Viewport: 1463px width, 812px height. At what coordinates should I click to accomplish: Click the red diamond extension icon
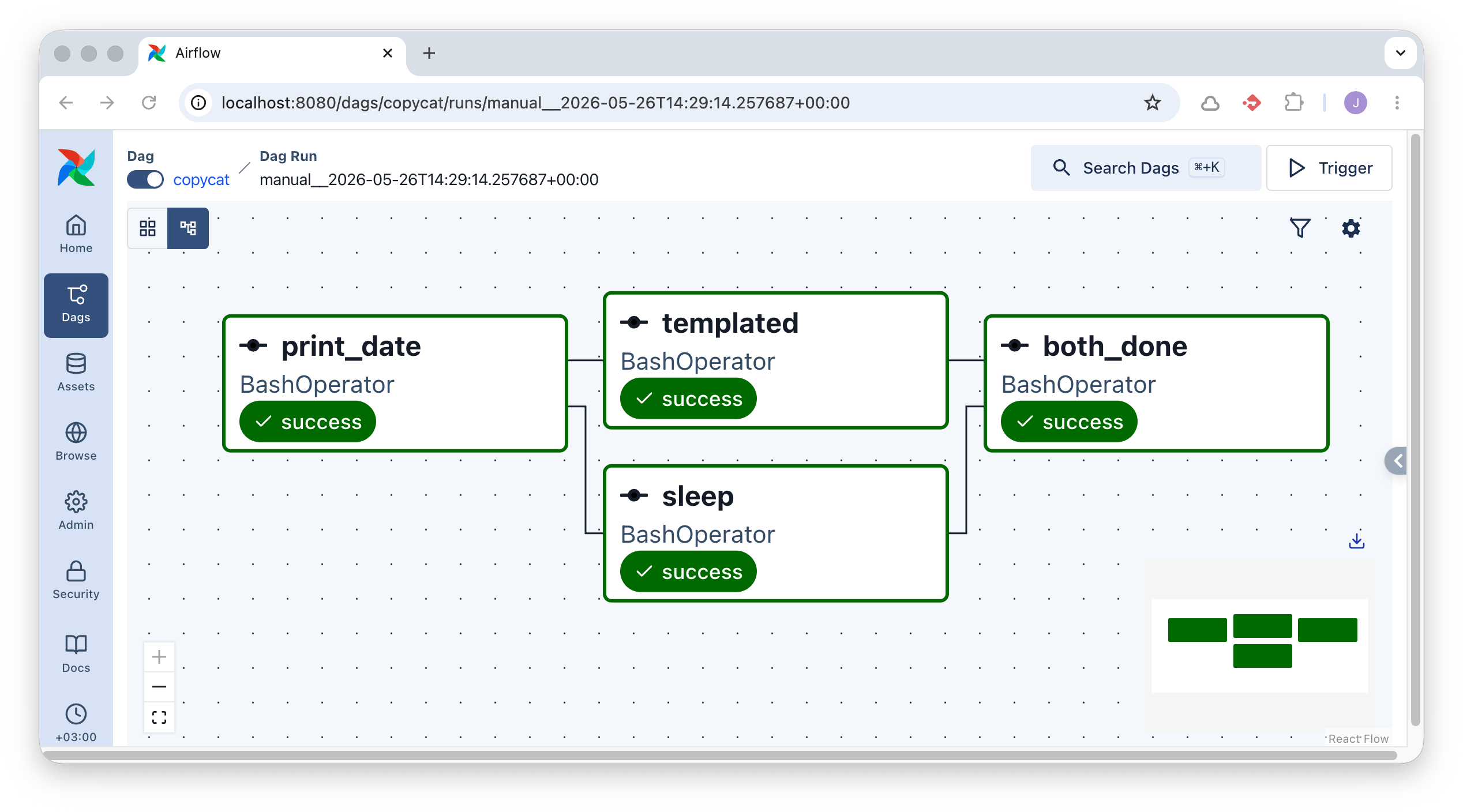pos(1252,103)
